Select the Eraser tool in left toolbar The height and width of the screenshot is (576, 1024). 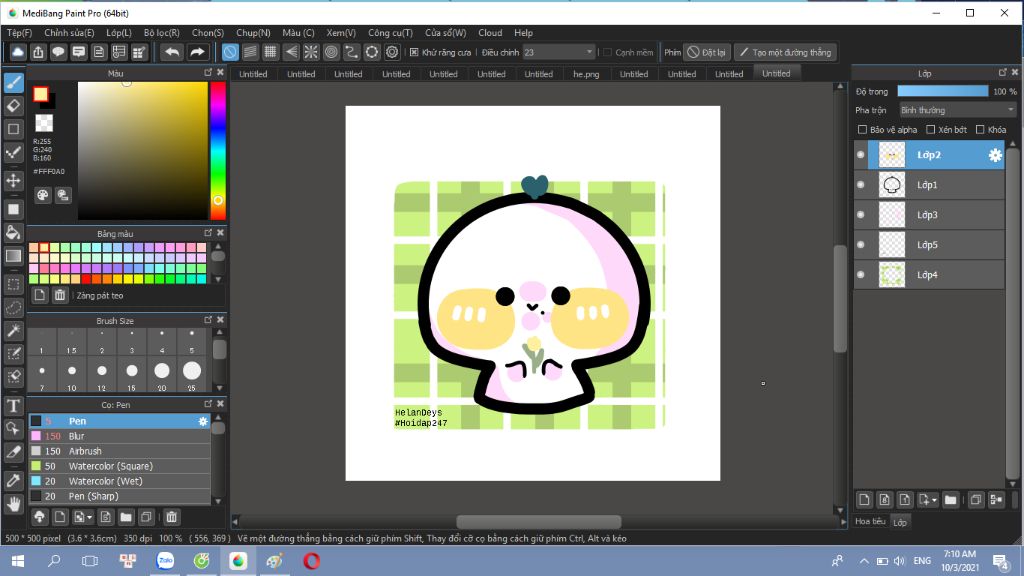(x=14, y=105)
